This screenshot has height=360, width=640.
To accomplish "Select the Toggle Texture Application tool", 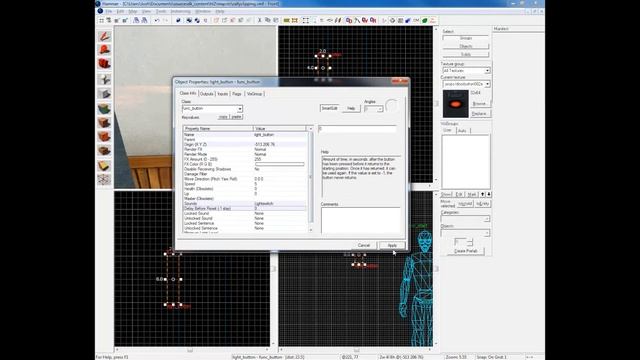I will pos(104,109).
